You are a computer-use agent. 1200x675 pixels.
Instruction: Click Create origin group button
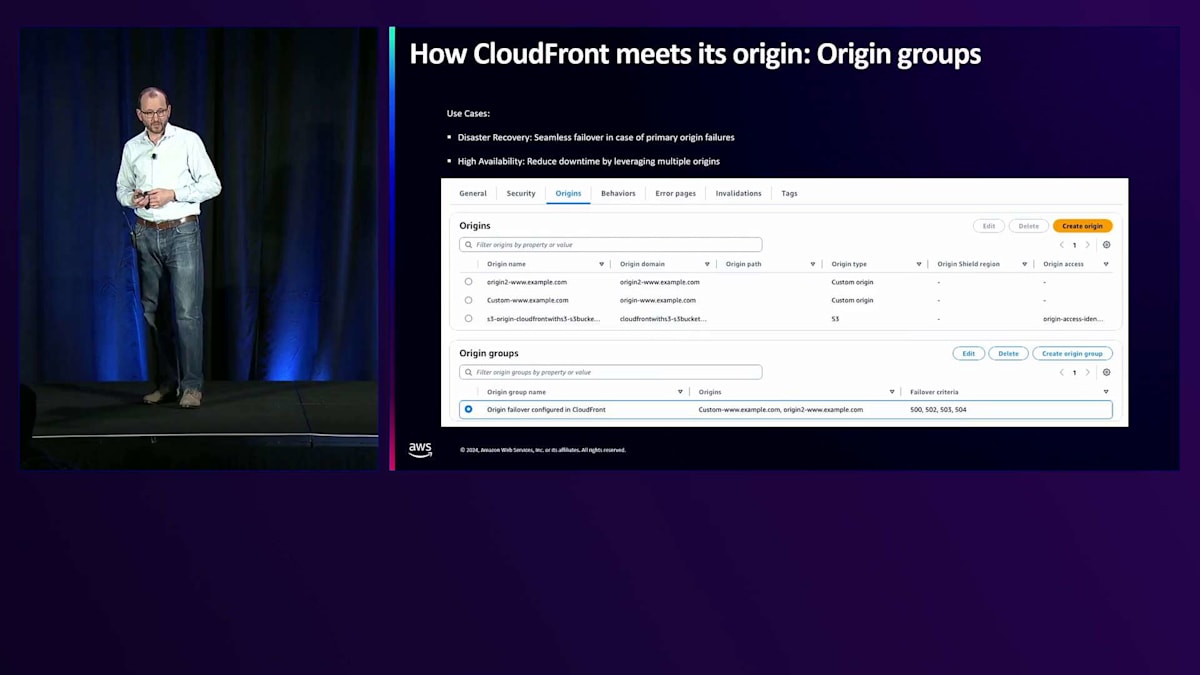(1072, 353)
